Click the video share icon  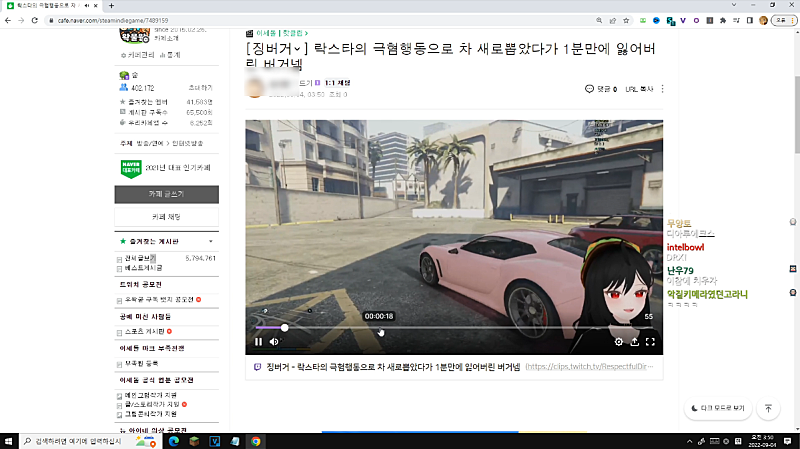(634, 342)
